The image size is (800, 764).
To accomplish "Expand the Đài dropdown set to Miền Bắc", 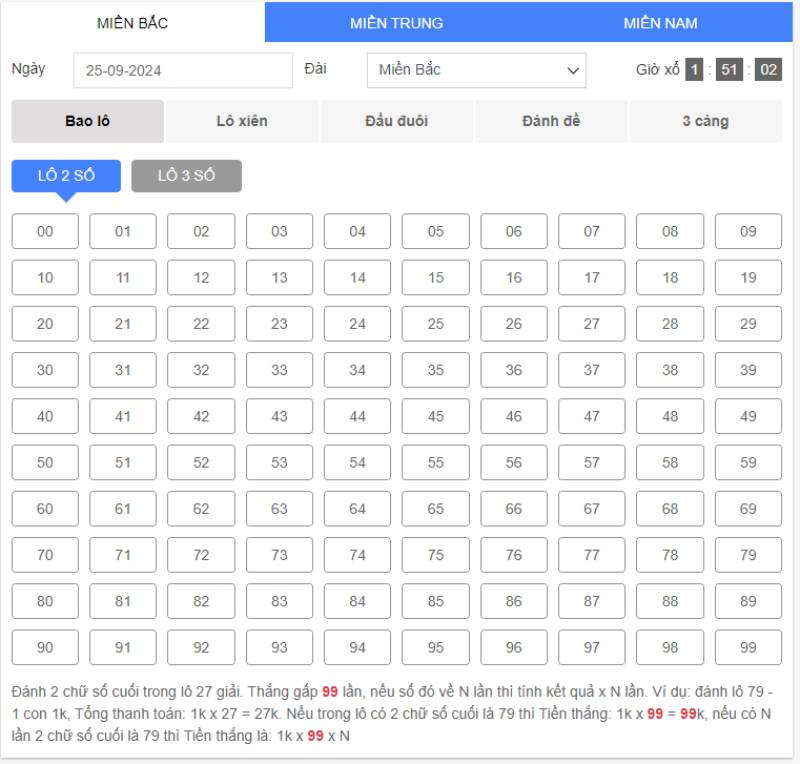I will pyautogui.click(x=476, y=71).
